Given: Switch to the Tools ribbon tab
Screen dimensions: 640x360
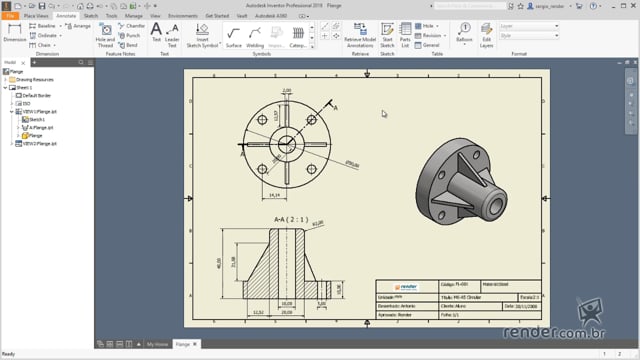Looking at the screenshot, I should 111,16.
